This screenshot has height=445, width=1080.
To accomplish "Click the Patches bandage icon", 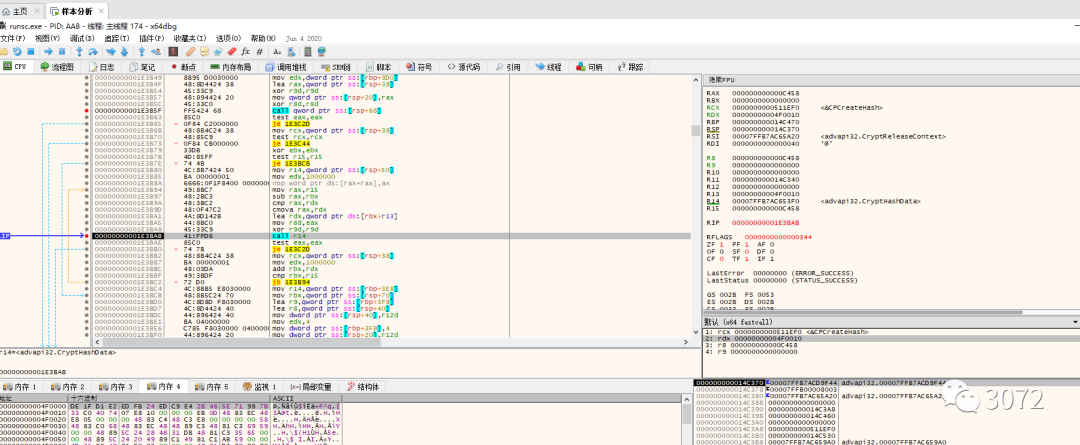I will click(x=190, y=52).
